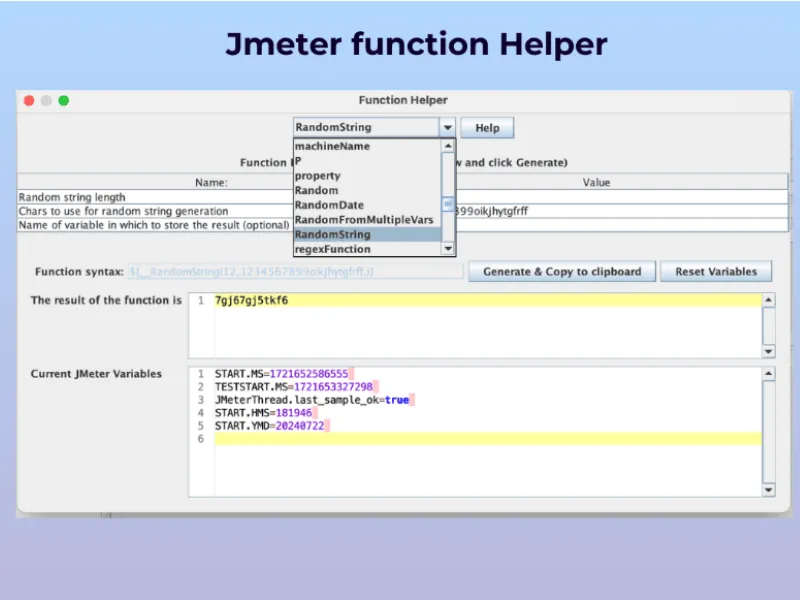This screenshot has width=800, height=600.
Task: Click the Random string length row
Action: [155, 197]
